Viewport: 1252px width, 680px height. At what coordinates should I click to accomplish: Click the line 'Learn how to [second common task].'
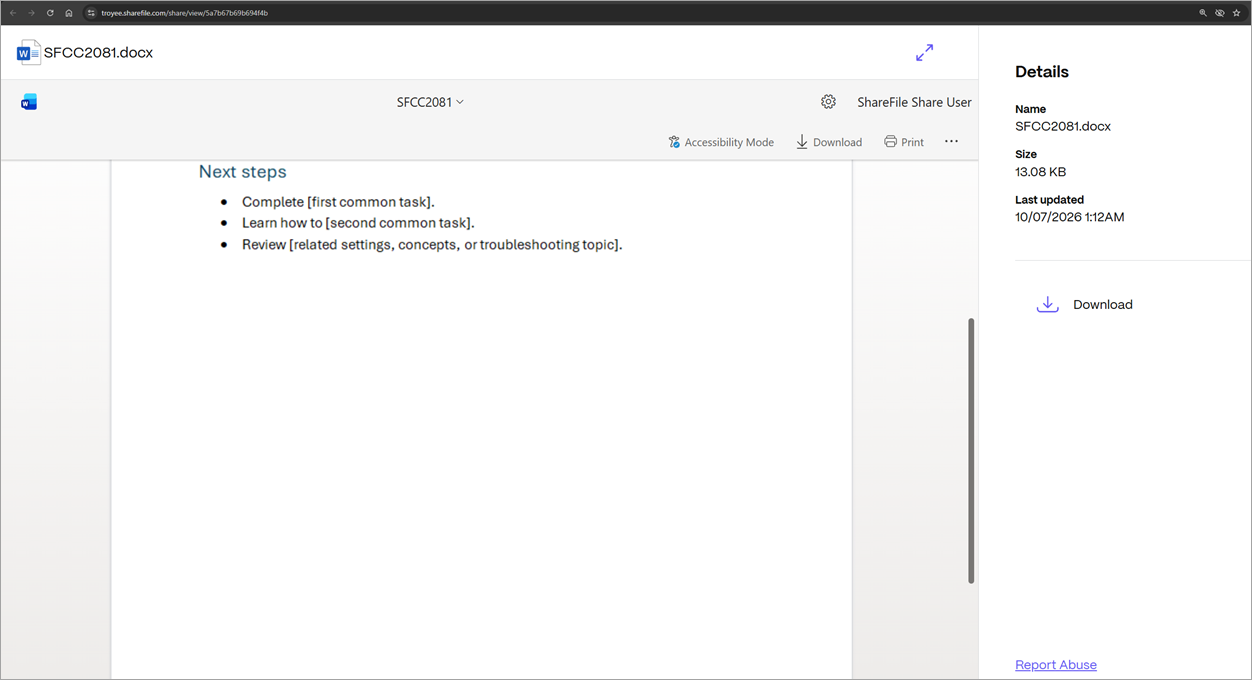tap(358, 223)
